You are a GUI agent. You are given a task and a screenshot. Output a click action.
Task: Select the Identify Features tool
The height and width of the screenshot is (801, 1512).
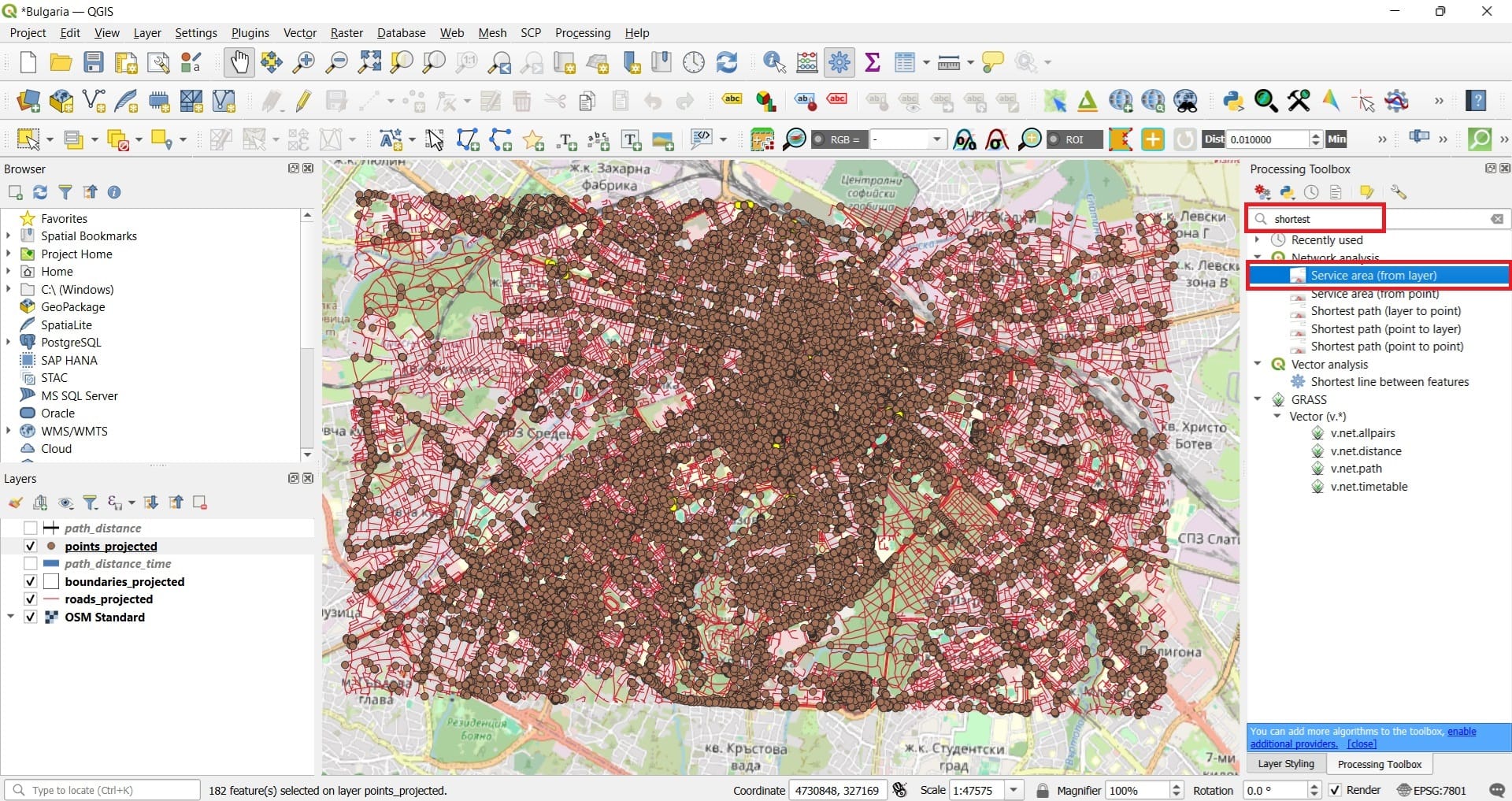click(774, 62)
